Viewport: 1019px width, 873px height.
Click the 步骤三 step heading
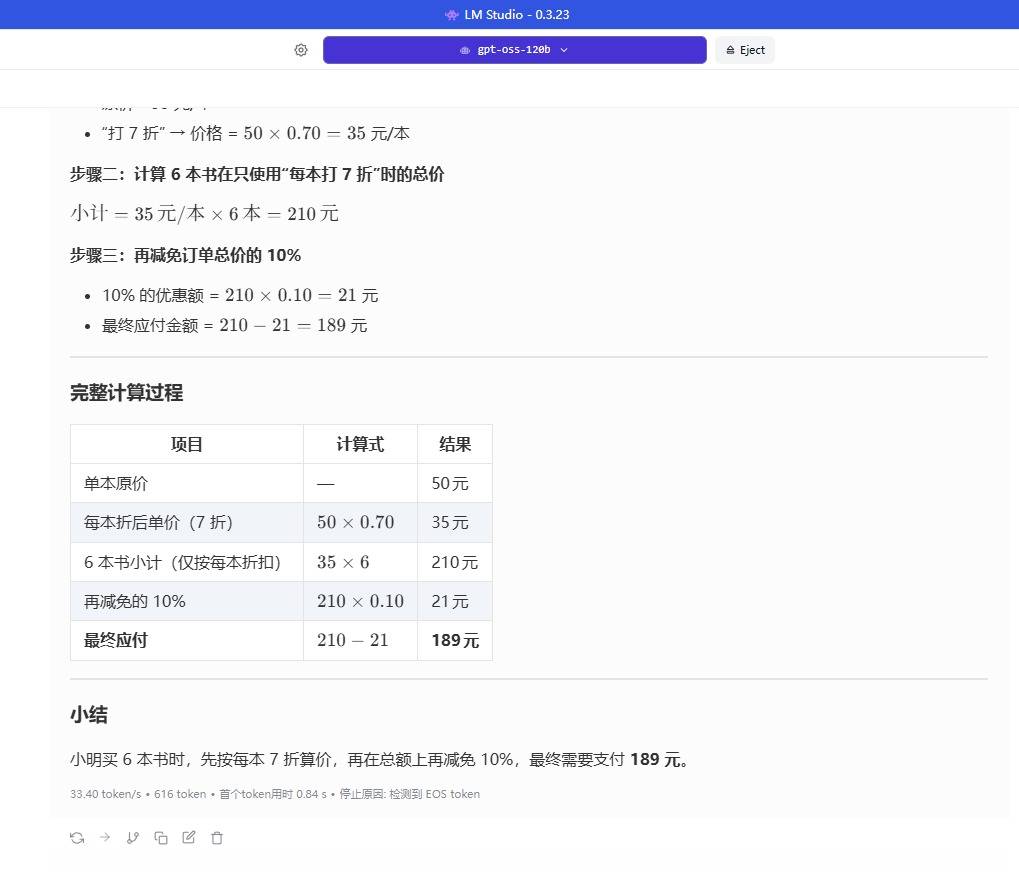point(185,255)
